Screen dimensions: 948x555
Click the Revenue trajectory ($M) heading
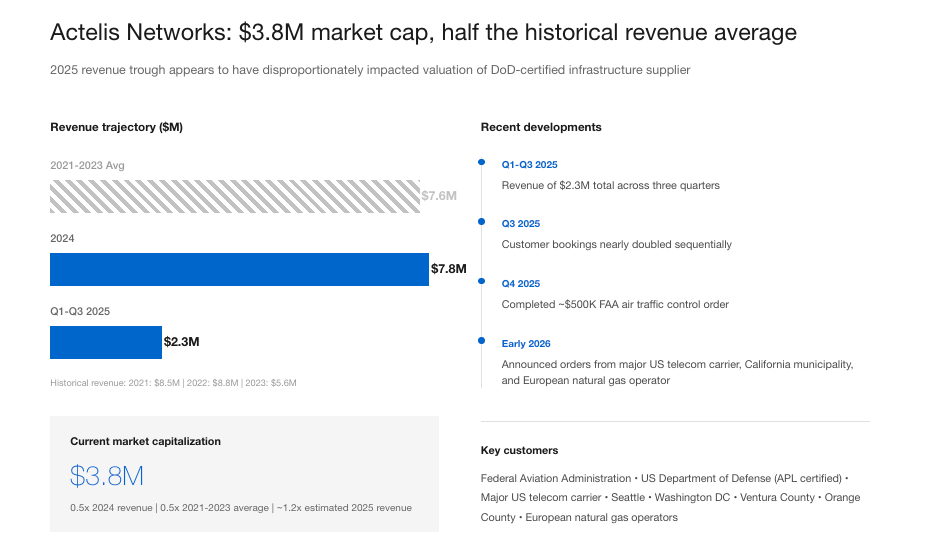click(116, 127)
